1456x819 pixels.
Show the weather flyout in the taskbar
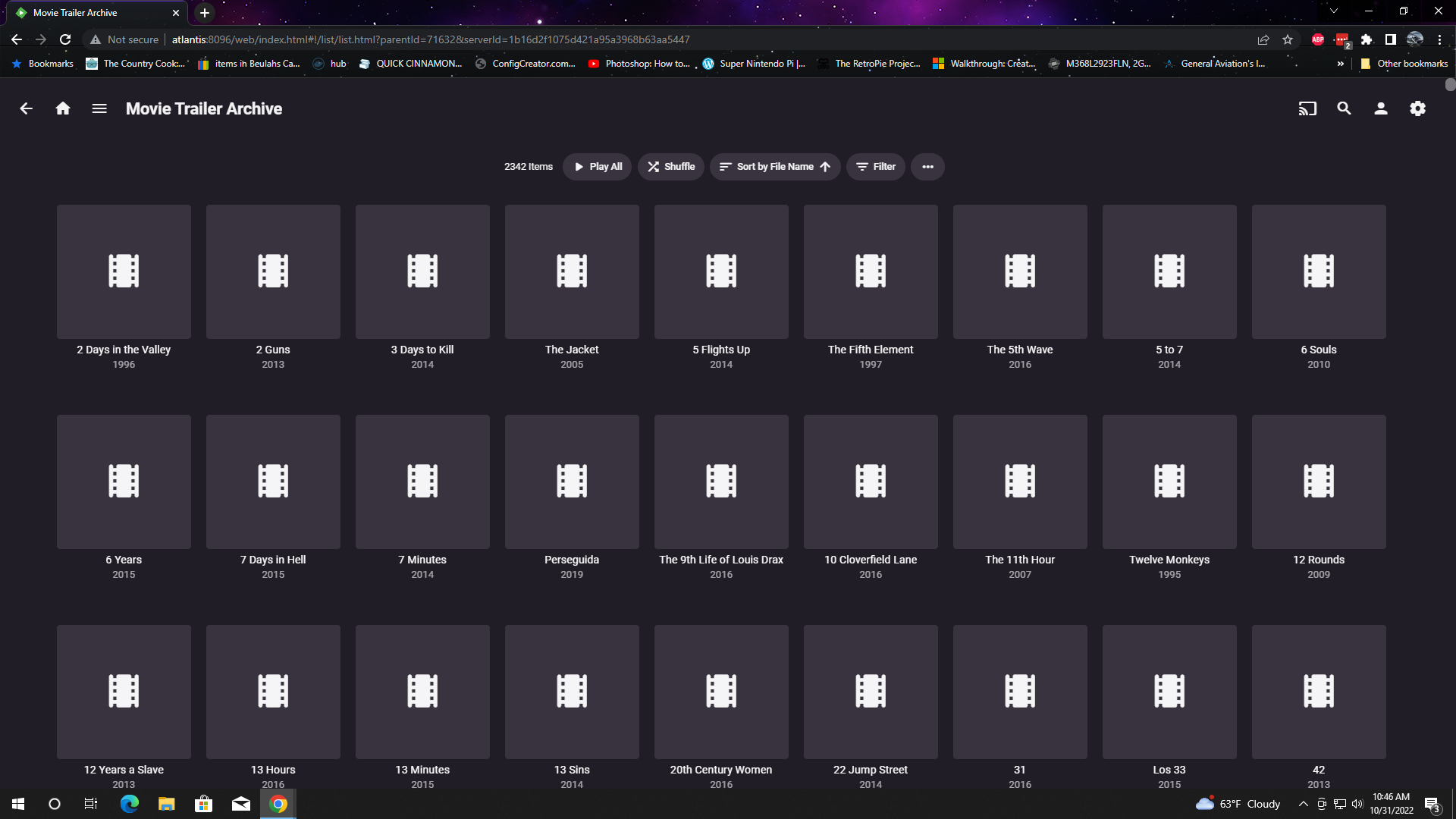tap(1235, 803)
